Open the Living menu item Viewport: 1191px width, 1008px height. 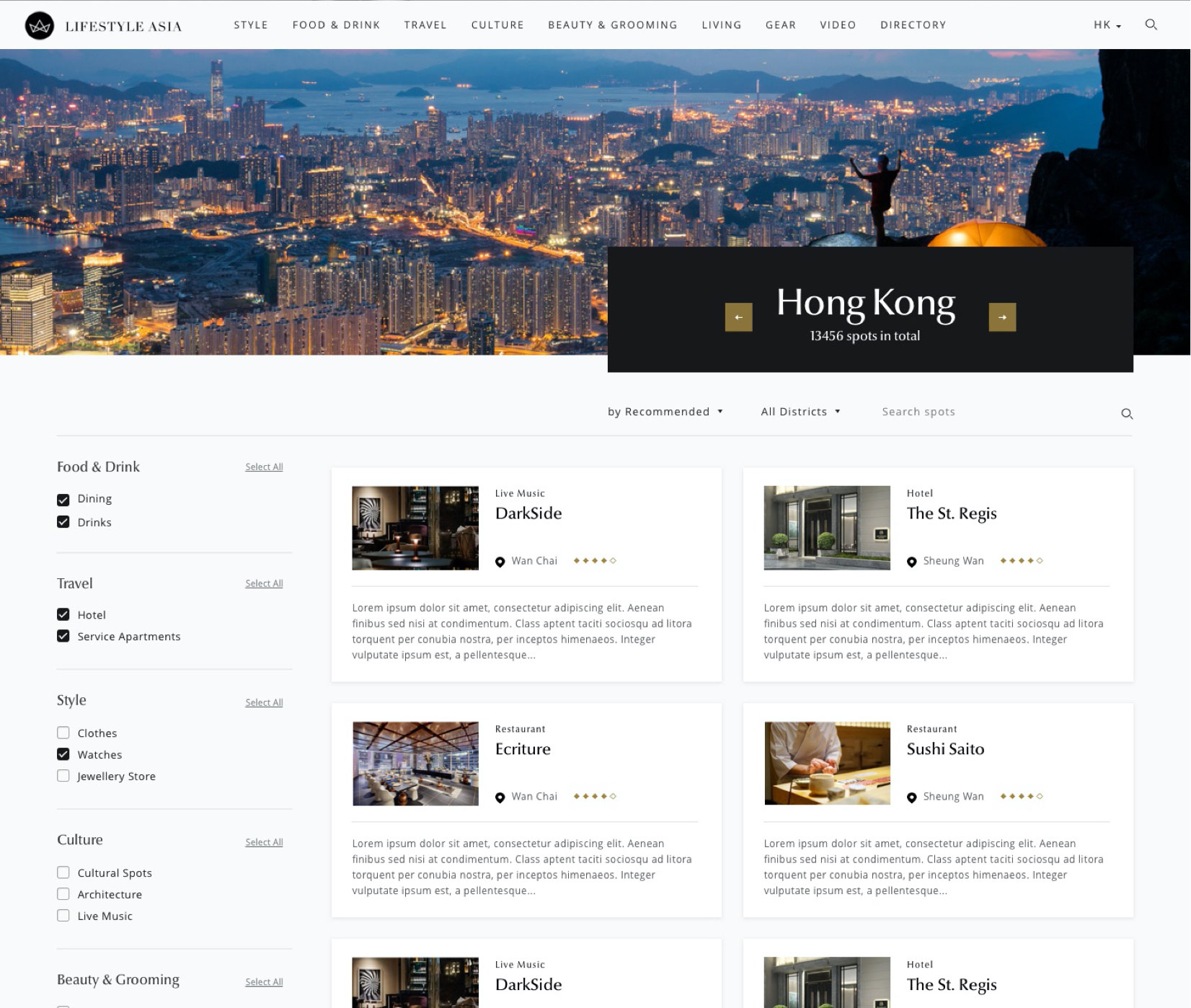click(x=722, y=25)
